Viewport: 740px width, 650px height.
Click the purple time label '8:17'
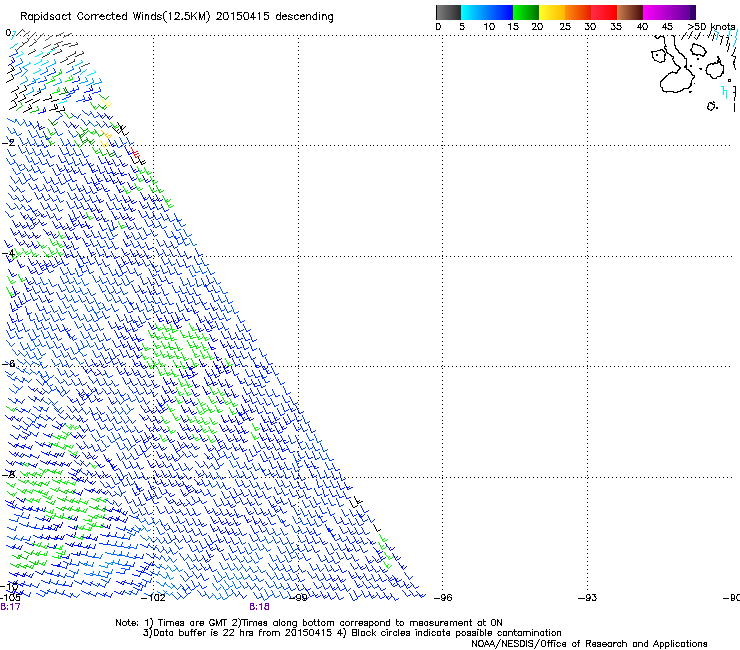click(x=10, y=607)
